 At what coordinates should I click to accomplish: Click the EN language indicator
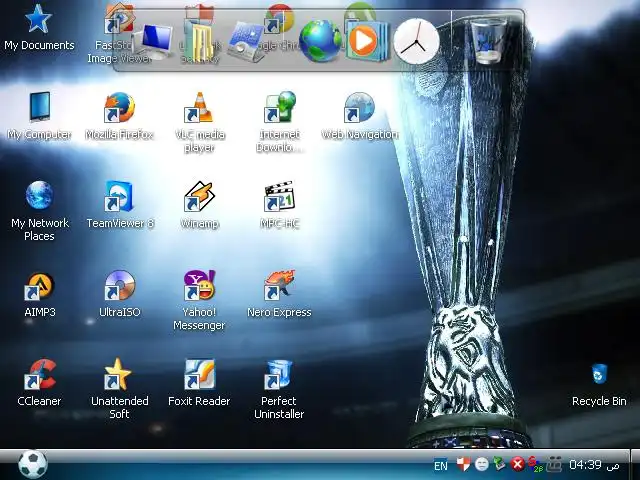441,466
